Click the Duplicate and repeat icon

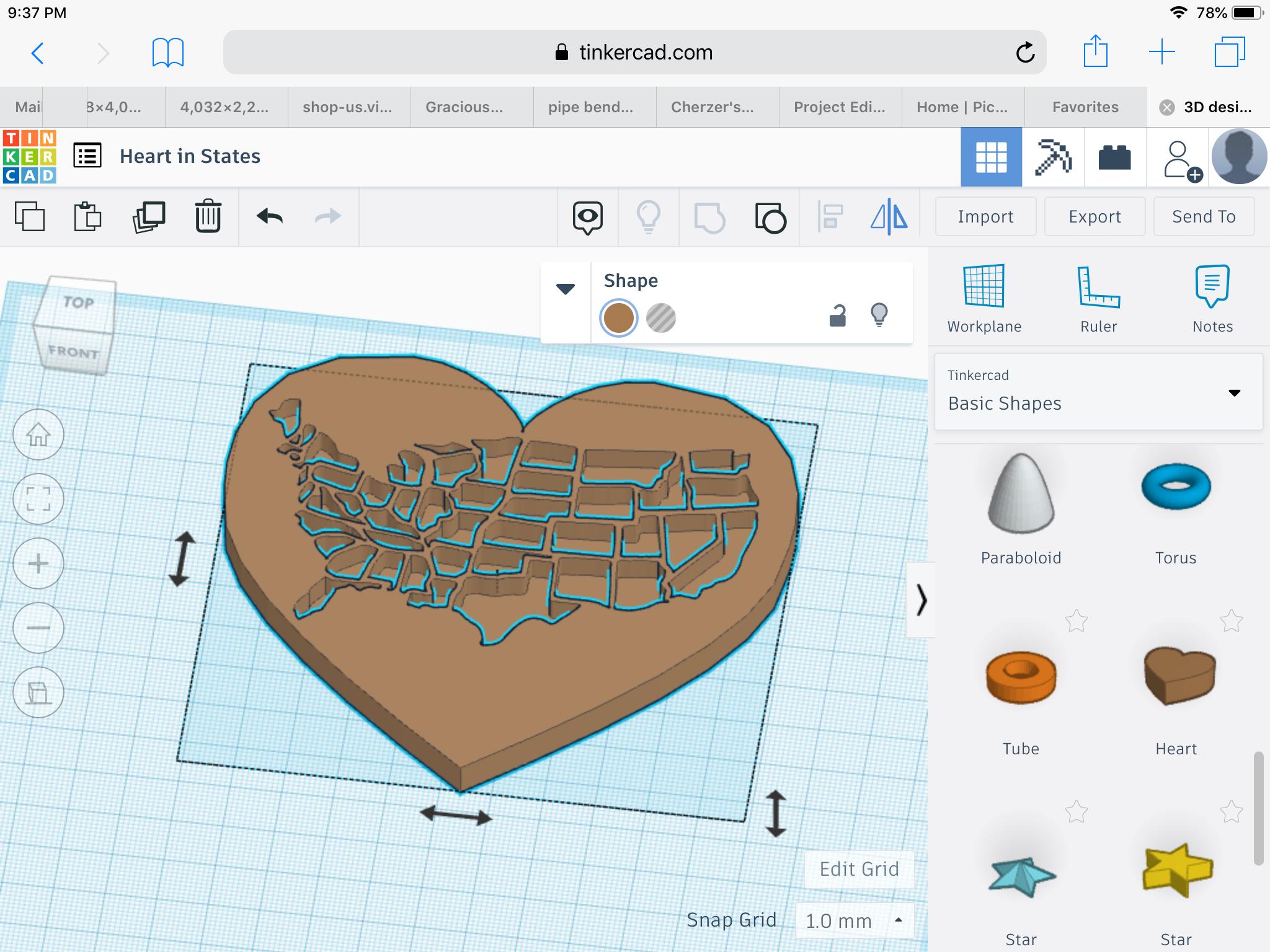click(149, 217)
